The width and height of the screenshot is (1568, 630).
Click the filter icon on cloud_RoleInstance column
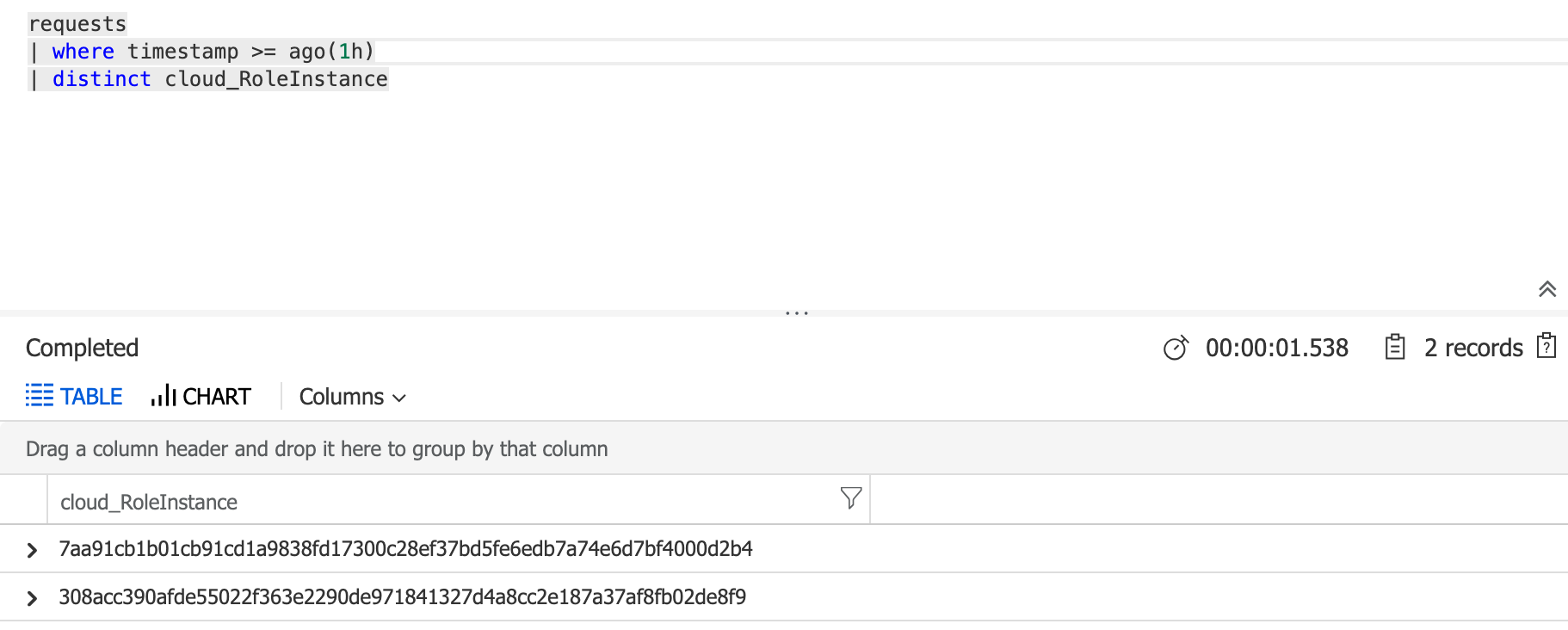pos(850,498)
